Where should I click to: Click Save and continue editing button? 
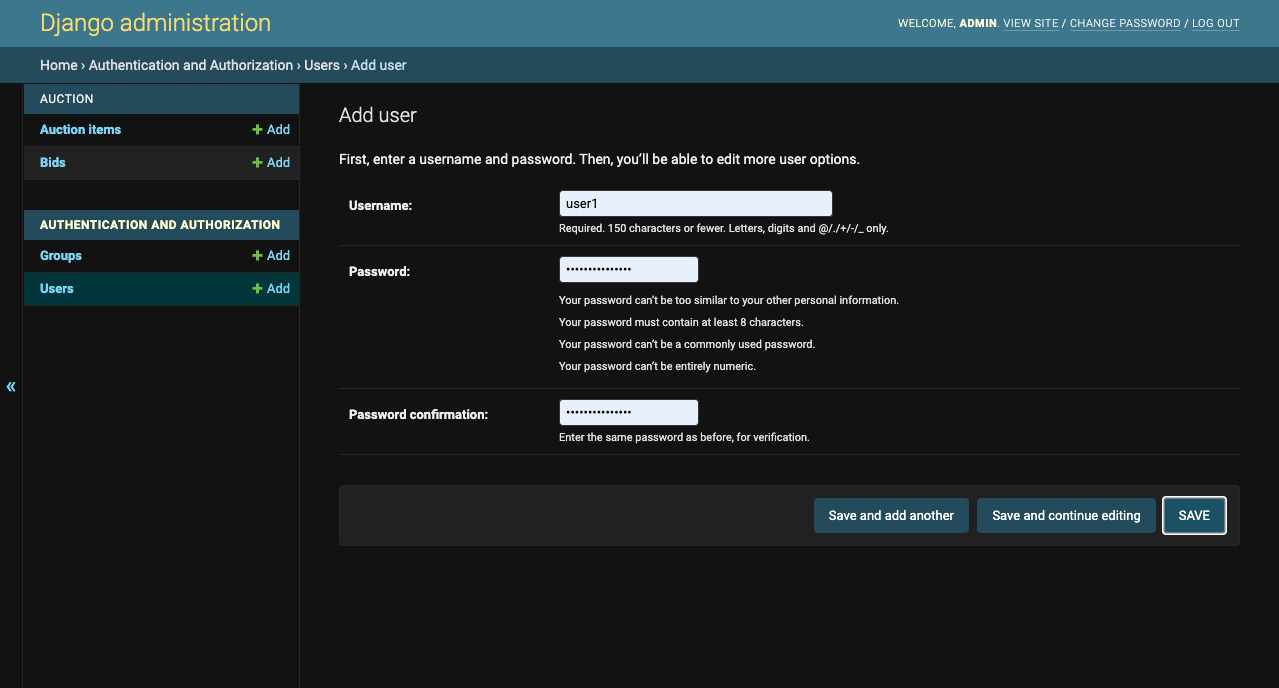click(x=1066, y=515)
